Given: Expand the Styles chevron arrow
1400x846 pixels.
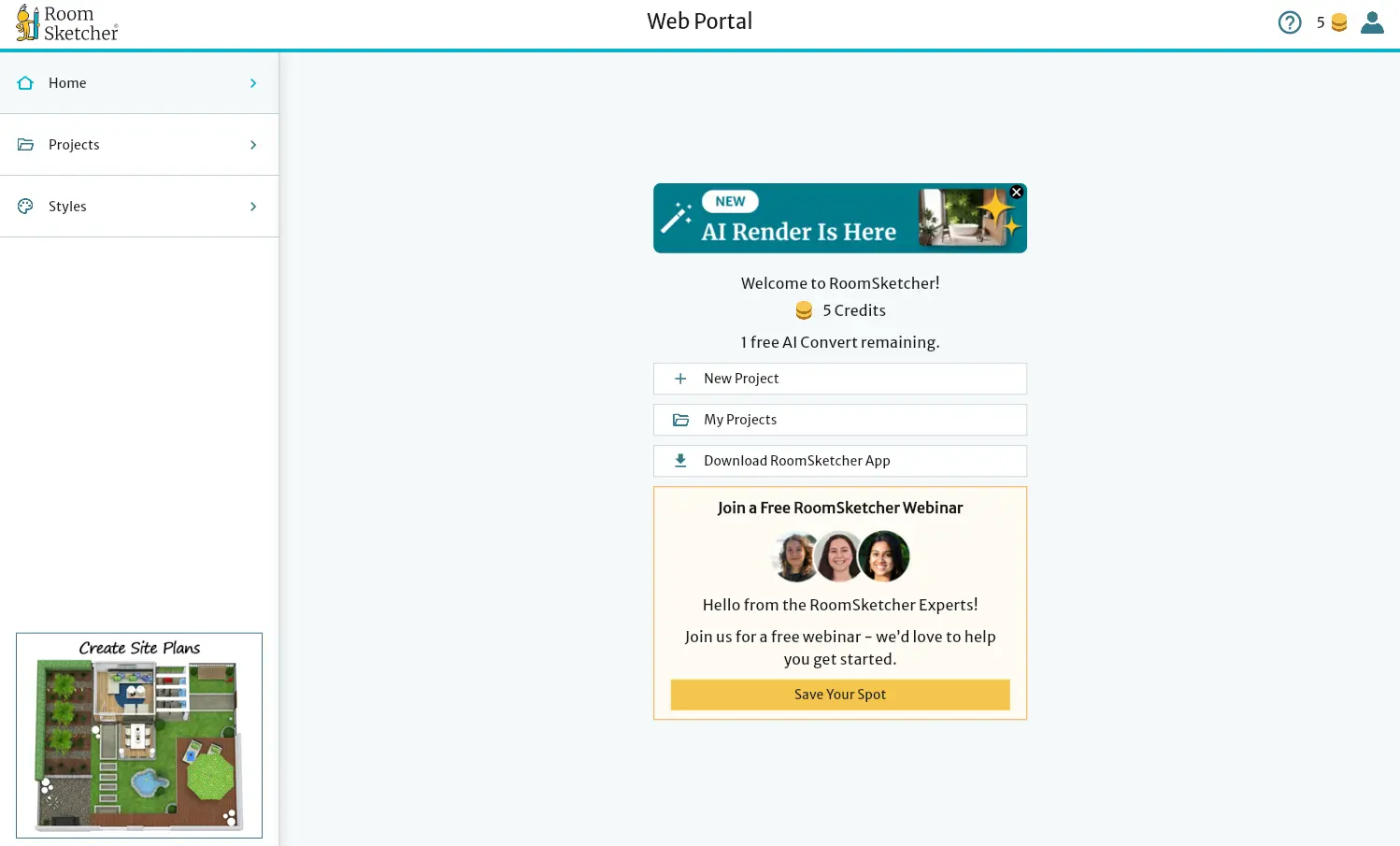Looking at the screenshot, I should tap(253, 207).
